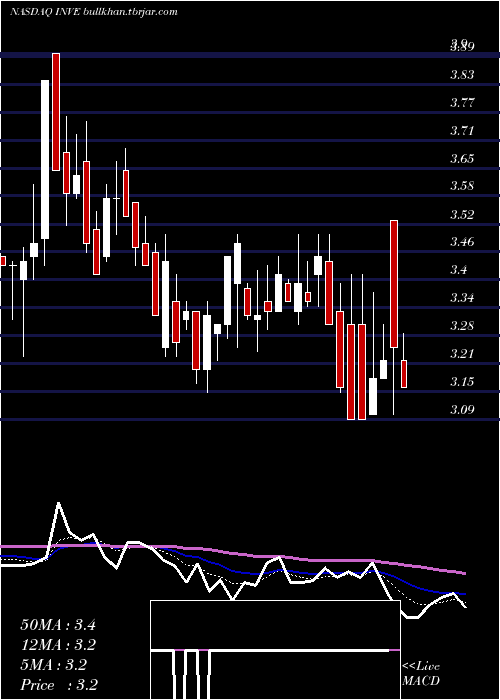Click the last red candlestick on the right

click(404, 374)
